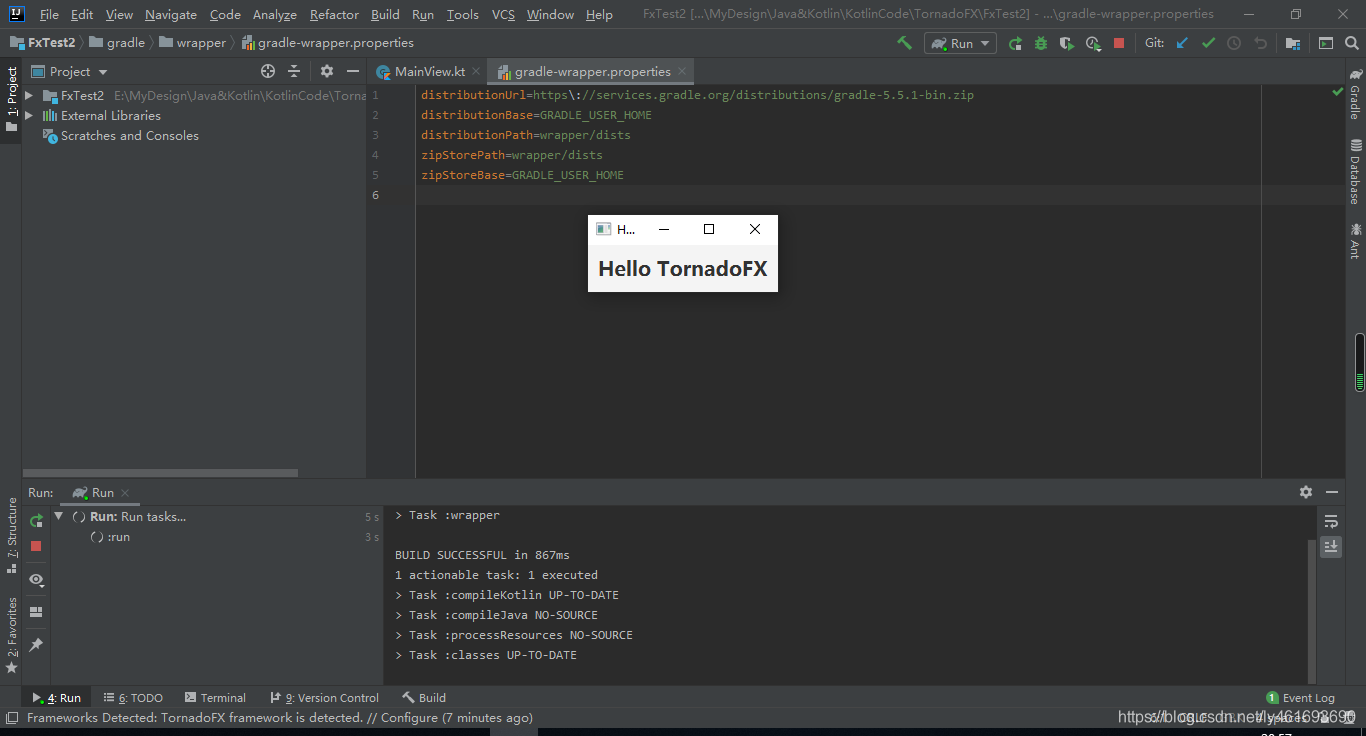
Task: Click the Project panel horizontal scrollbar
Action: (x=160, y=473)
